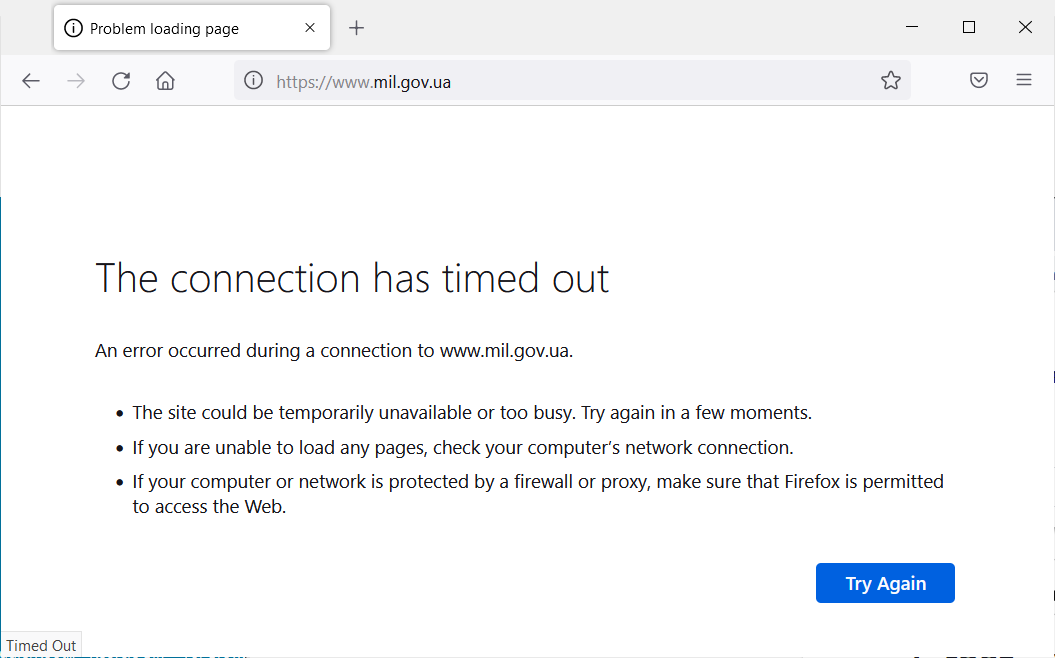Reload the current page
This screenshot has height=658, width=1055.
[x=121, y=81]
